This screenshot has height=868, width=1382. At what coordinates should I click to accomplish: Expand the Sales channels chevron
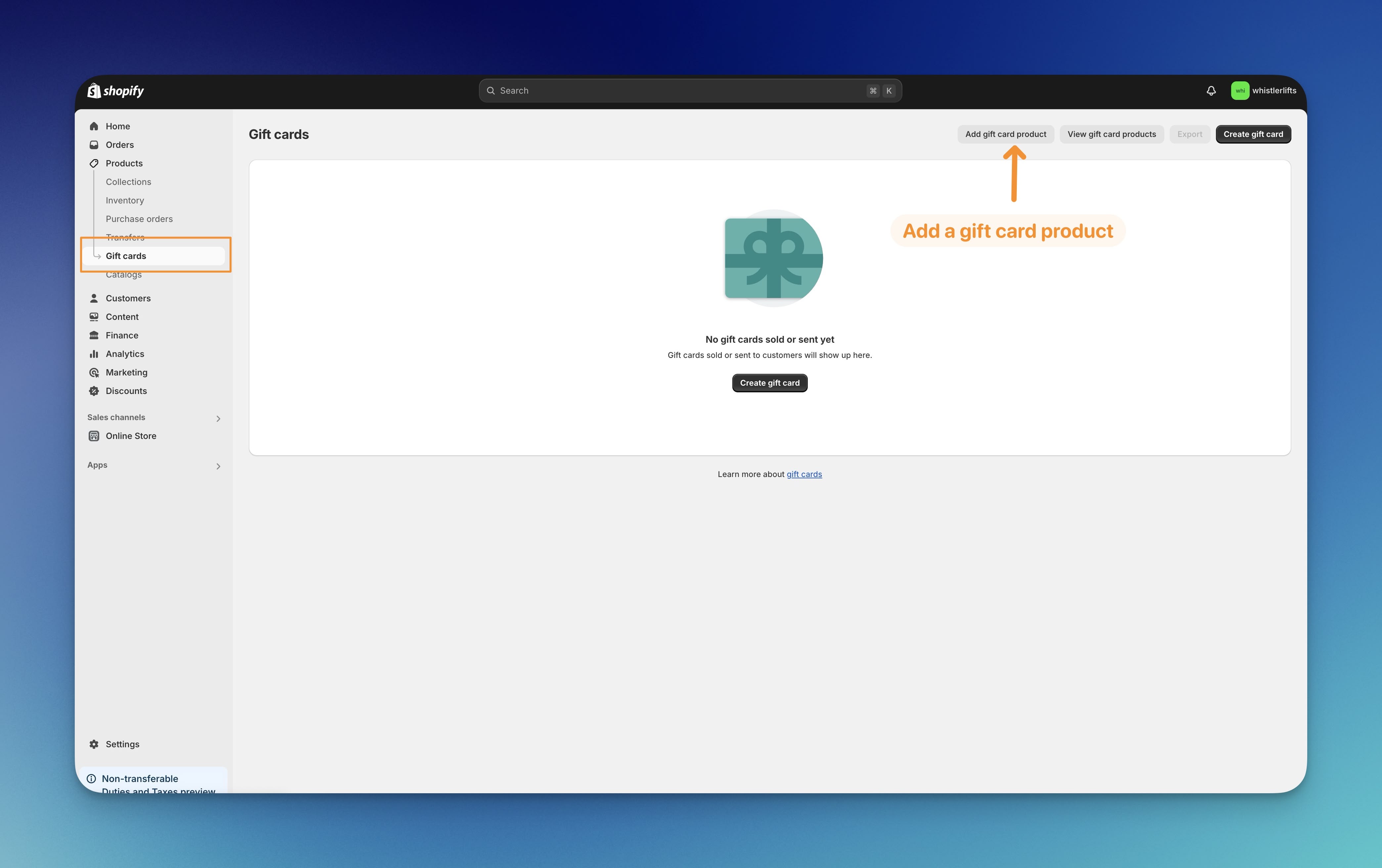[218, 418]
